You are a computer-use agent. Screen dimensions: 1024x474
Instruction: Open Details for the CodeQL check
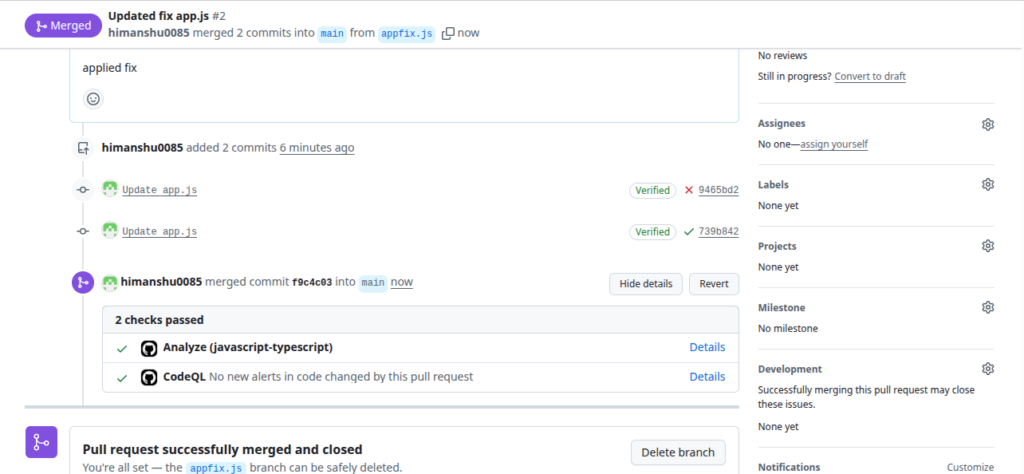pyautogui.click(x=707, y=377)
